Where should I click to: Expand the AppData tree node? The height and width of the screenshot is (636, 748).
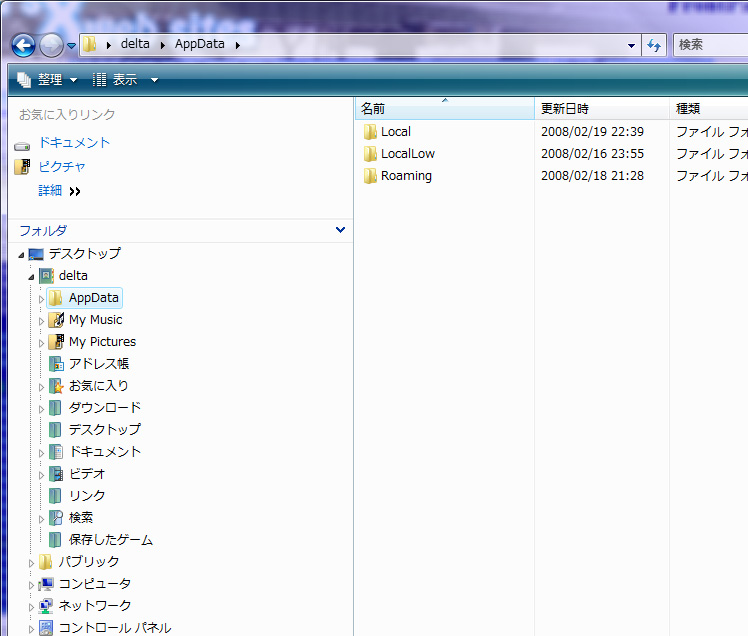tap(41, 298)
